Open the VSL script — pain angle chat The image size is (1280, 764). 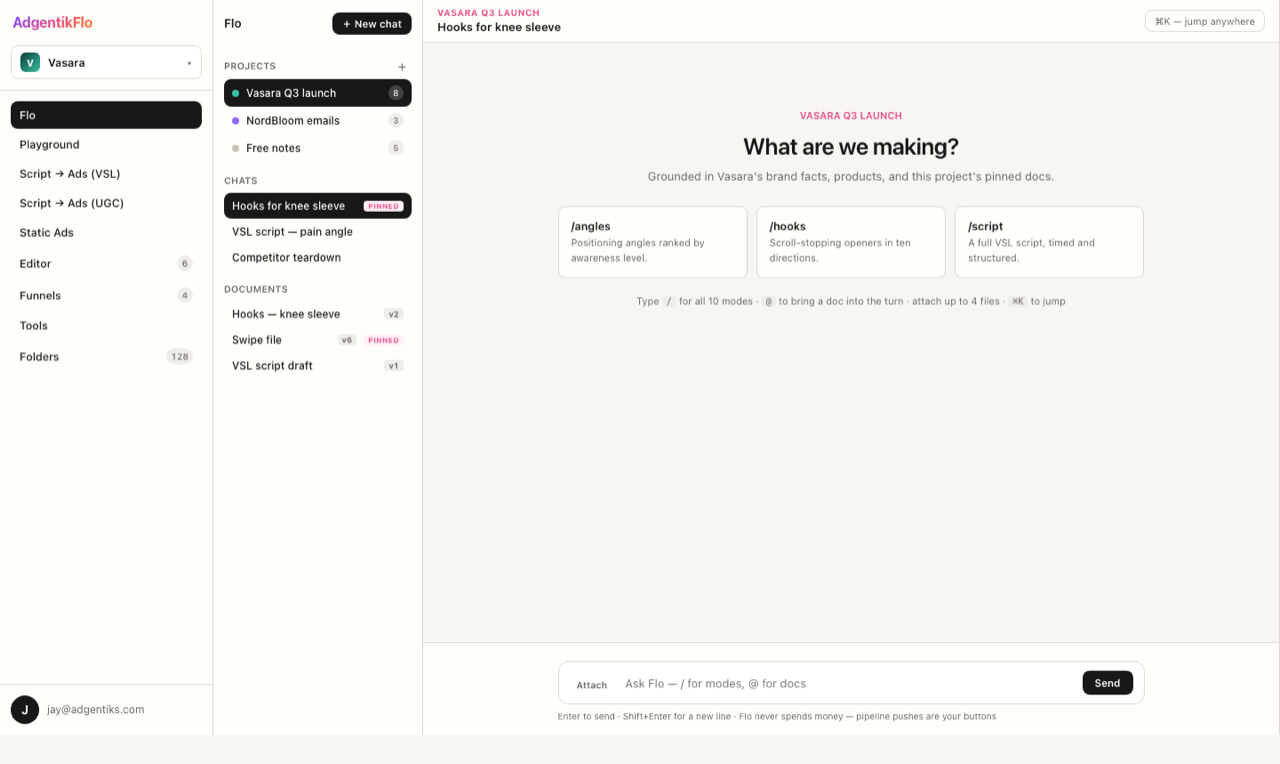click(318, 231)
